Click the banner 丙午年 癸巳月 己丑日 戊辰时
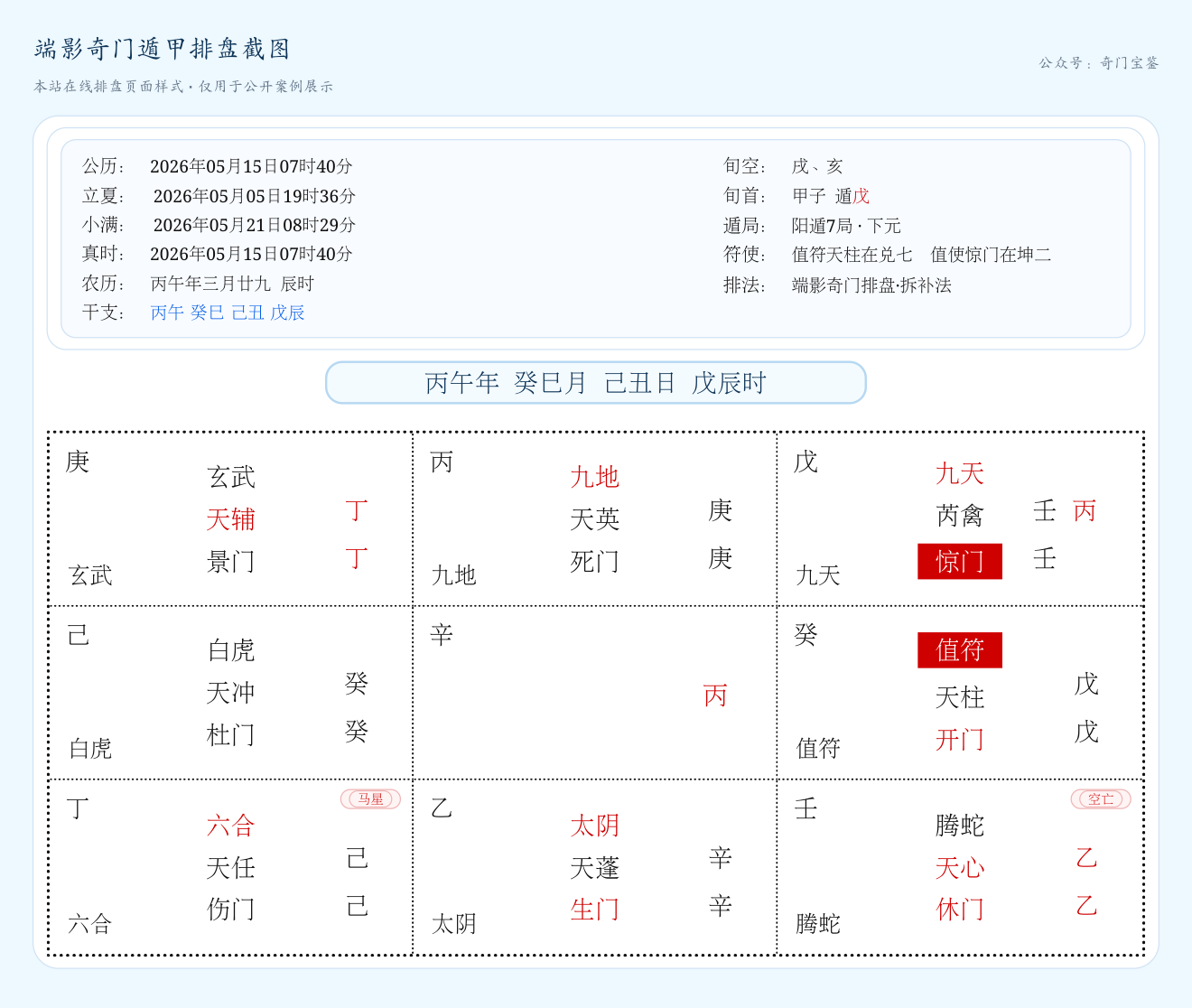The image size is (1192, 1008). (x=596, y=383)
